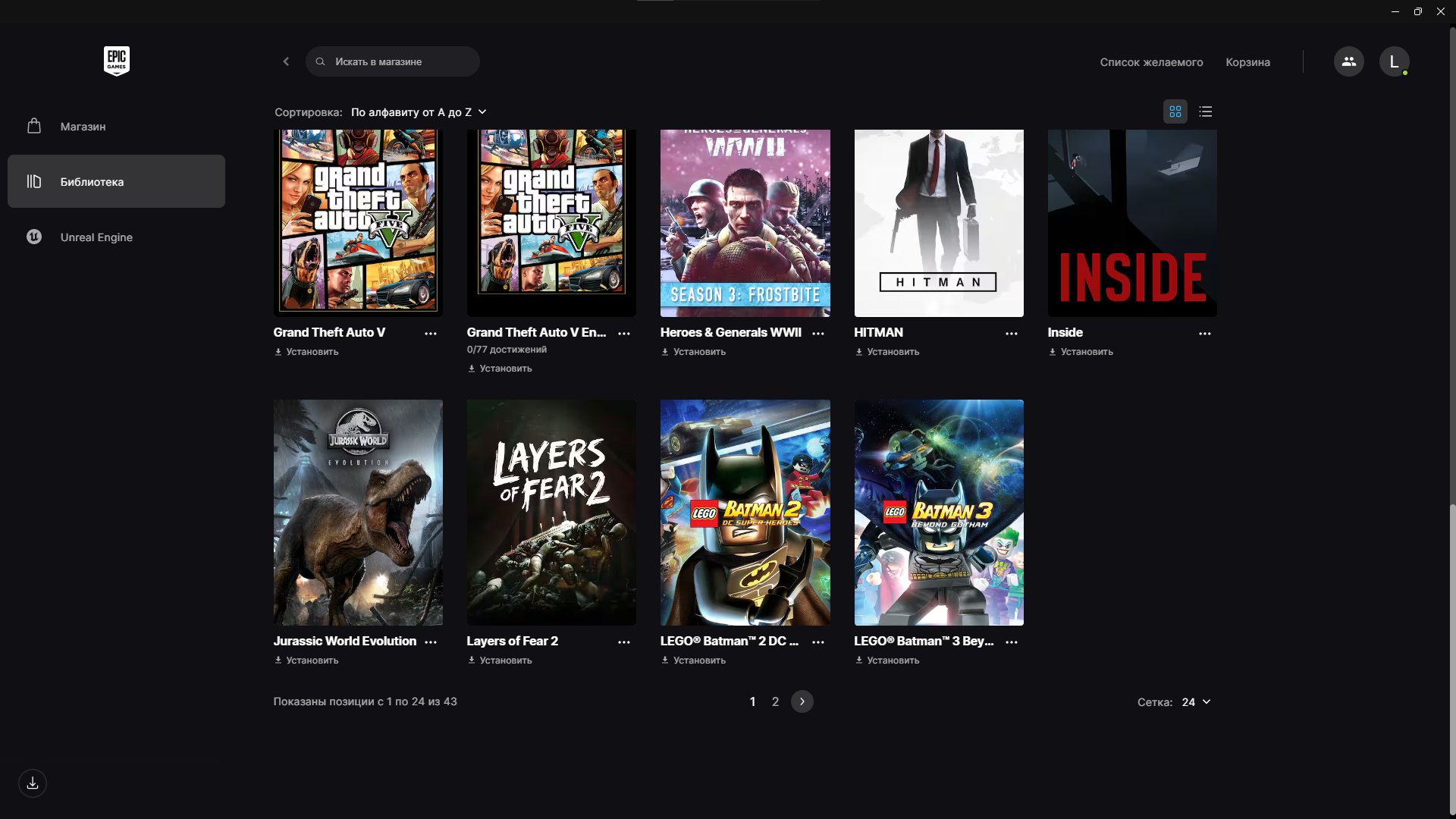
Task: Open the Корзина cart link
Action: (x=1247, y=62)
